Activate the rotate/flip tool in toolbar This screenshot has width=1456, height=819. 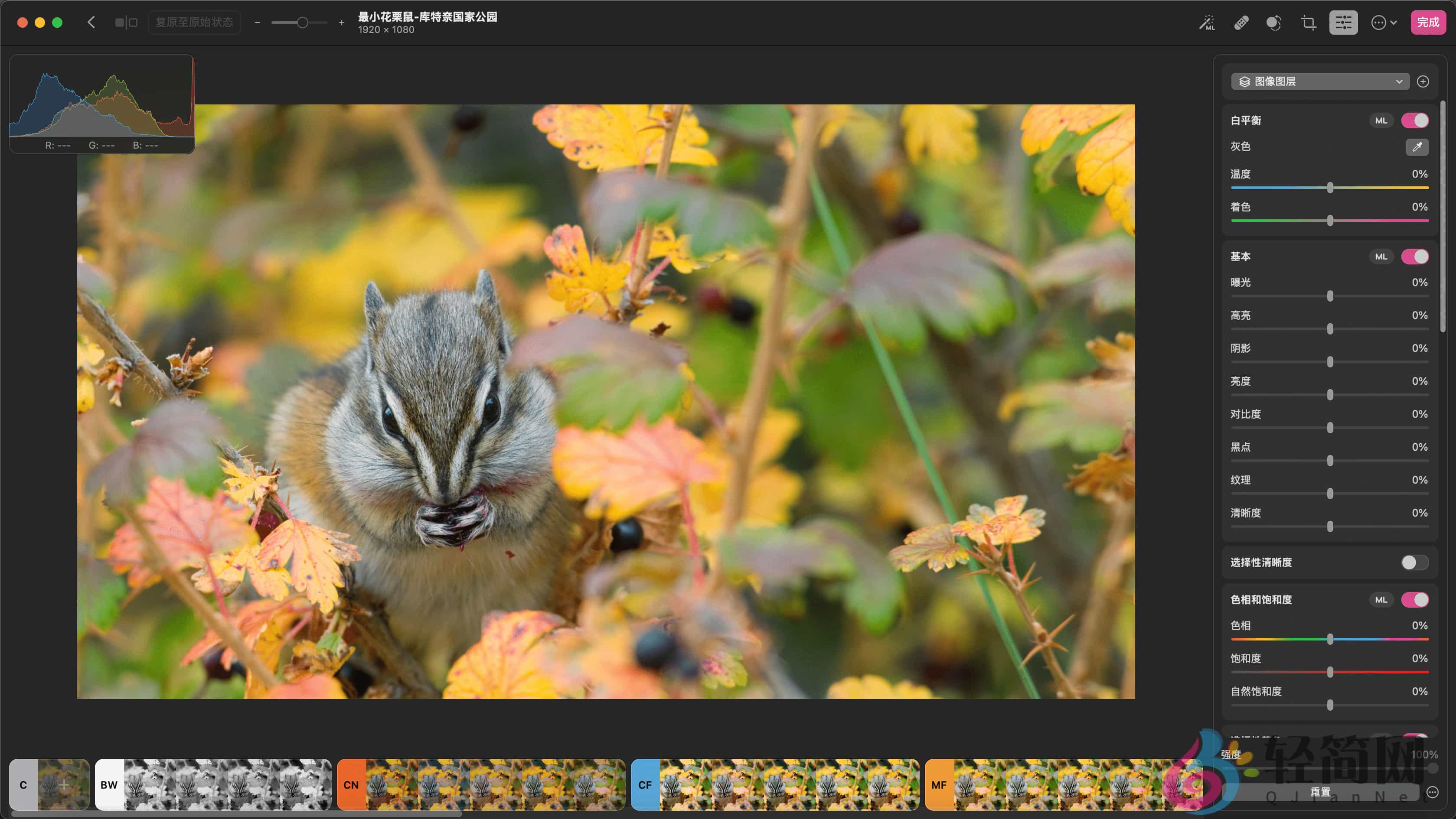pyautogui.click(x=1275, y=23)
